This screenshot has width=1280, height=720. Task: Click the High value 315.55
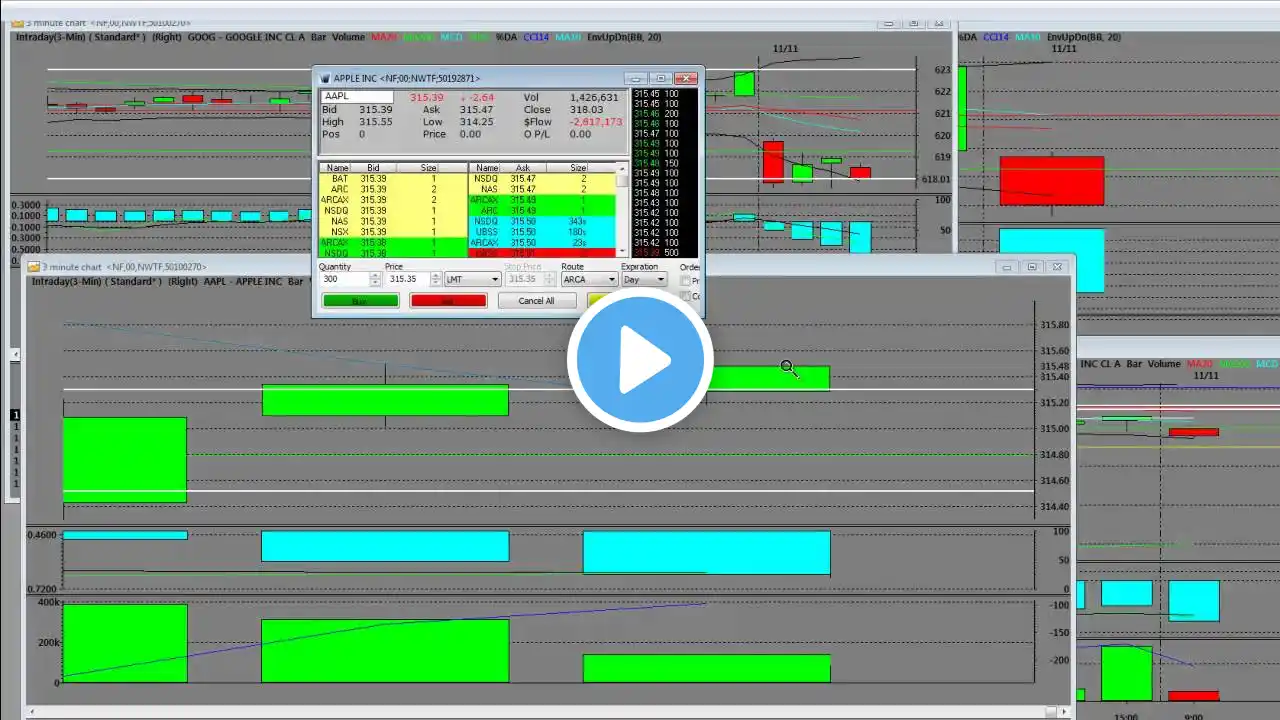tap(376, 122)
